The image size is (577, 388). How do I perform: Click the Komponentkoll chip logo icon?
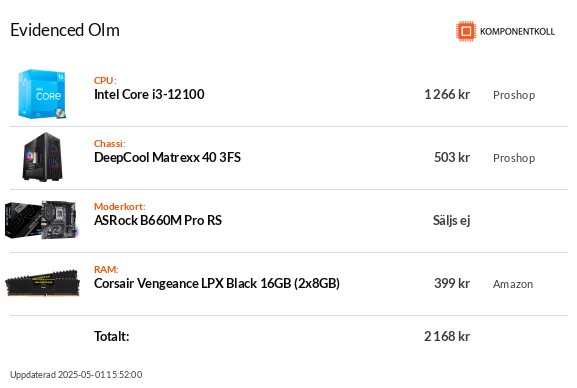pyautogui.click(x=466, y=31)
